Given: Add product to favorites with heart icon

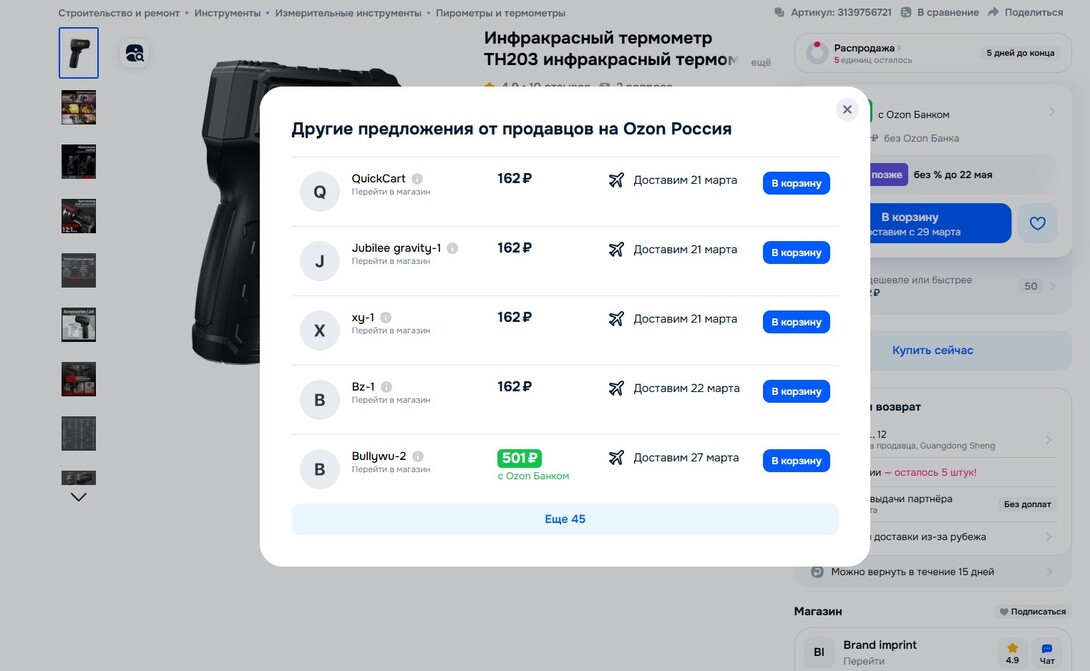Looking at the screenshot, I should coord(1037,223).
